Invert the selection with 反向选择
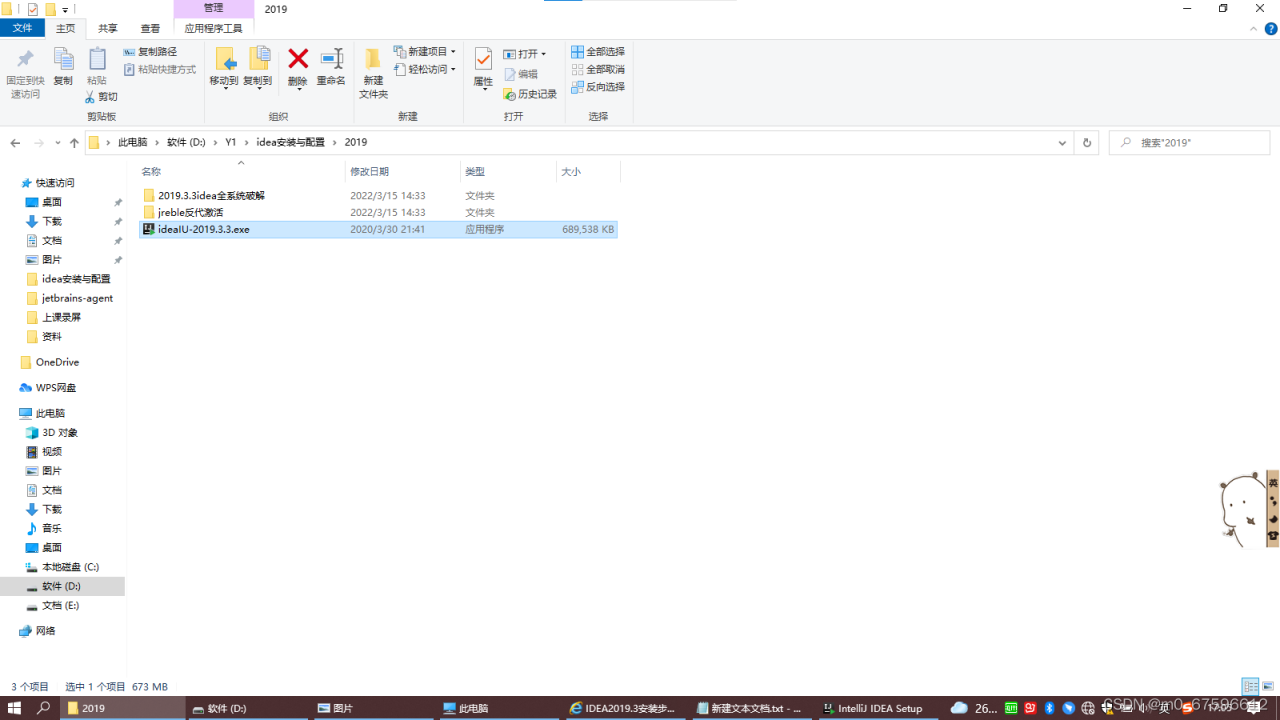 point(598,87)
